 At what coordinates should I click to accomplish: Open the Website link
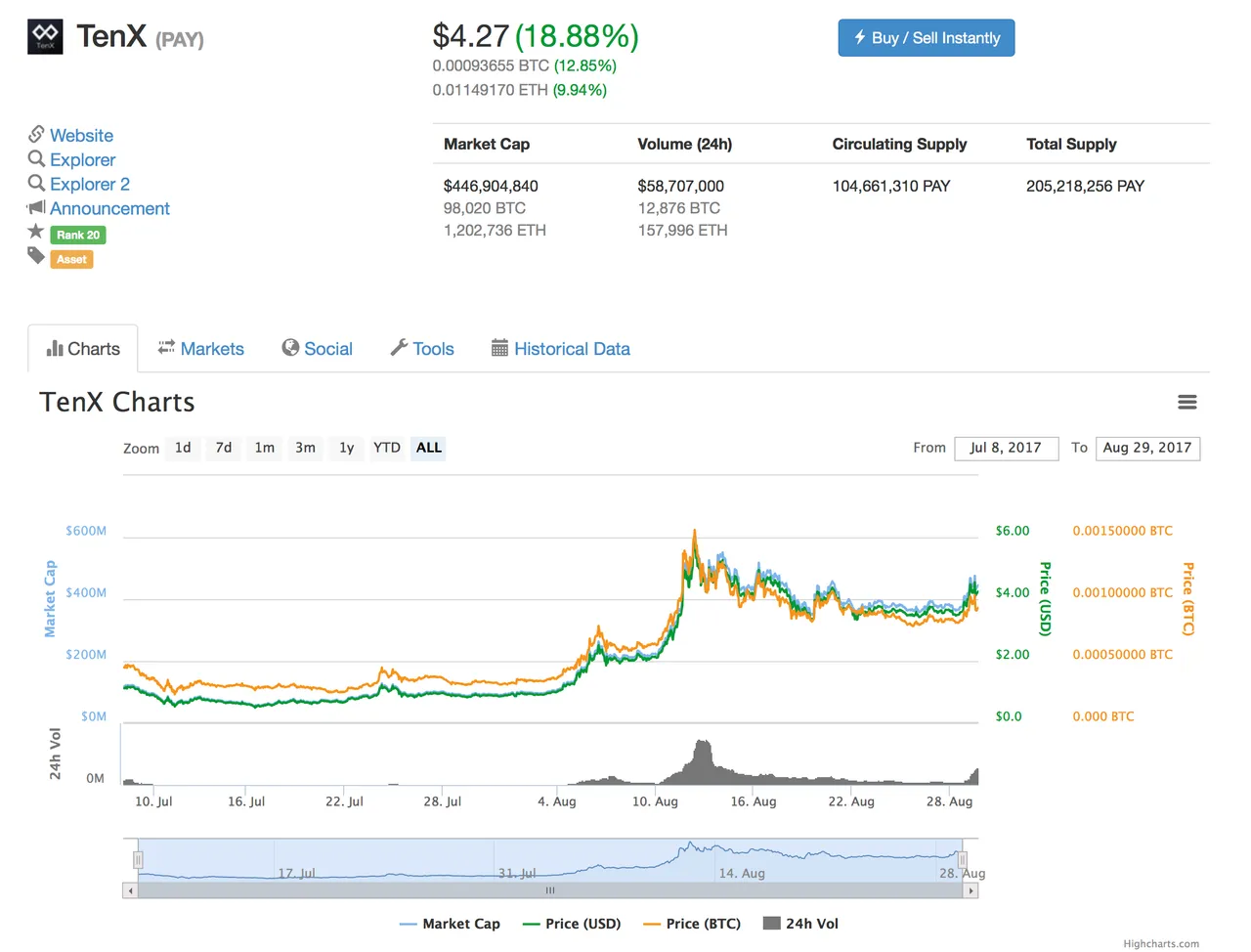click(x=82, y=136)
